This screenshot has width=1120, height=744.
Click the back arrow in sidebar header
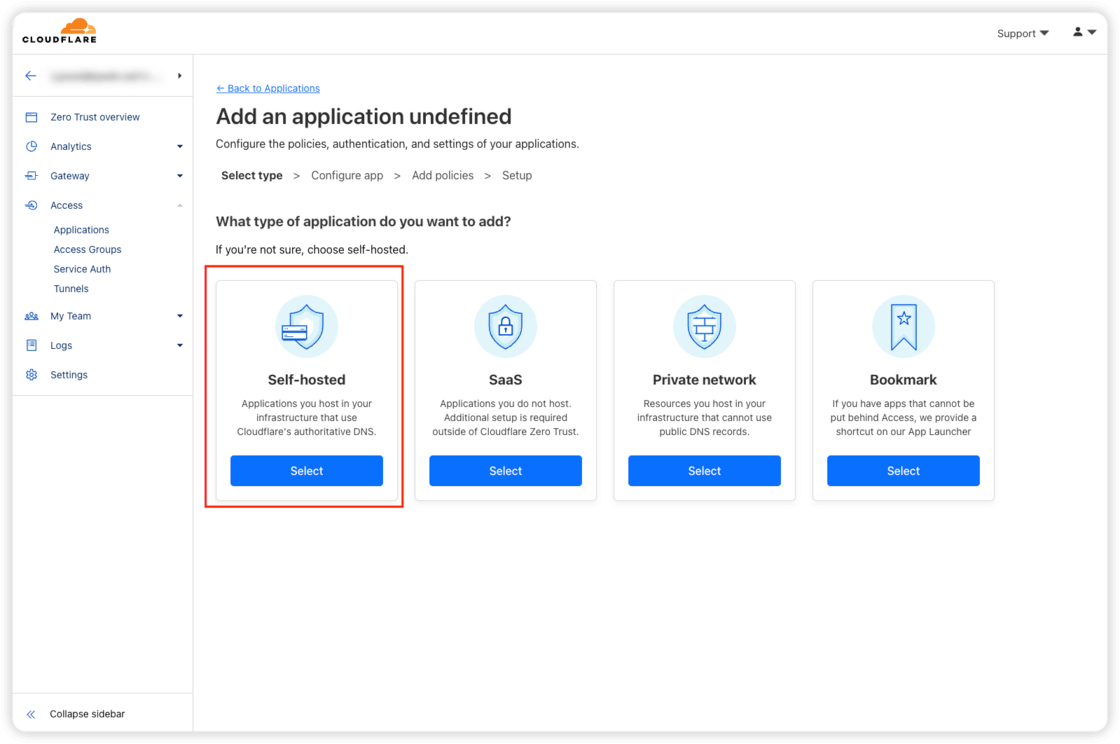(31, 76)
